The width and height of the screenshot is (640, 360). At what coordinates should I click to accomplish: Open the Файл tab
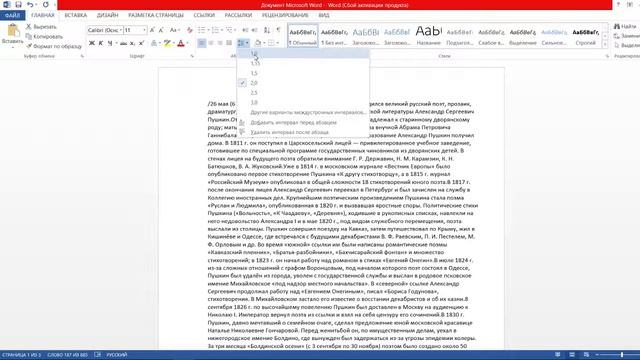click(x=13, y=15)
